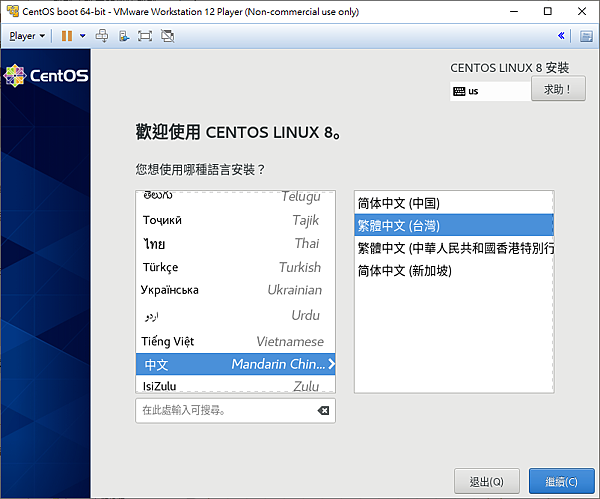This screenshot has width=600, height=499.
Task: Click Send Ctrl+Alt+Del toolbar icon
Action: point(102,36)
